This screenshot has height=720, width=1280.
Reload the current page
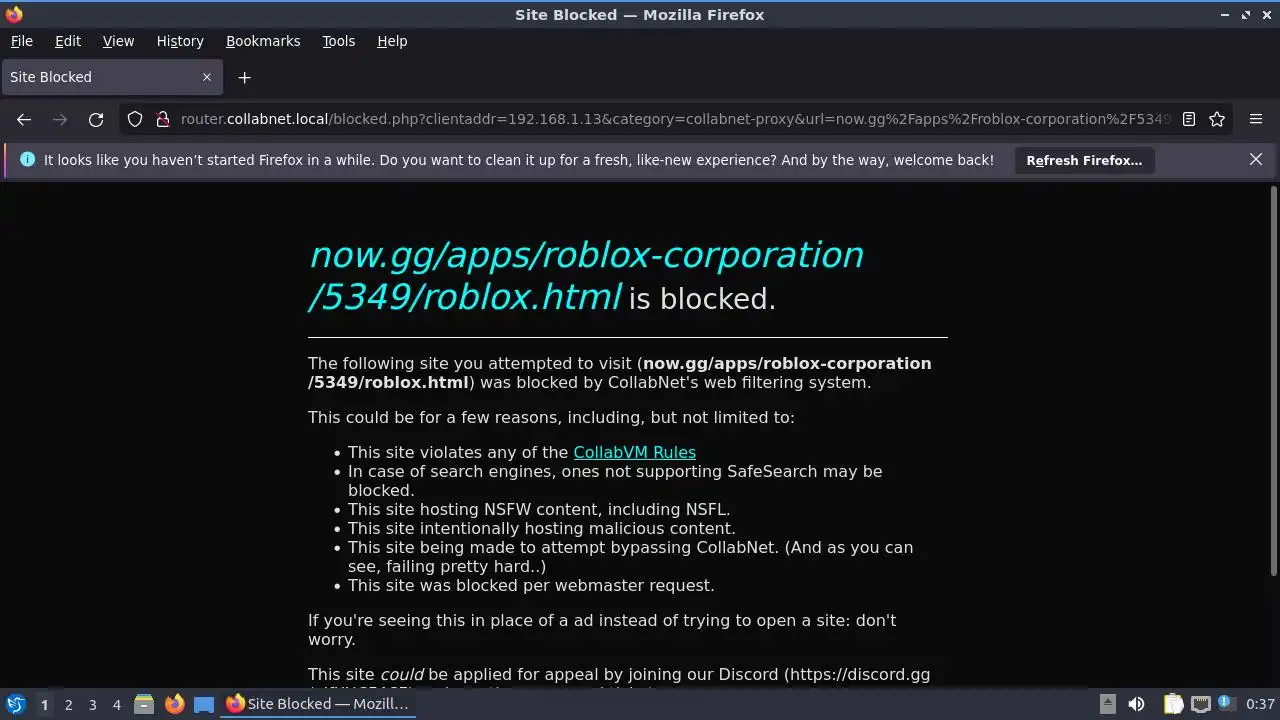click(x=96, y=119)
